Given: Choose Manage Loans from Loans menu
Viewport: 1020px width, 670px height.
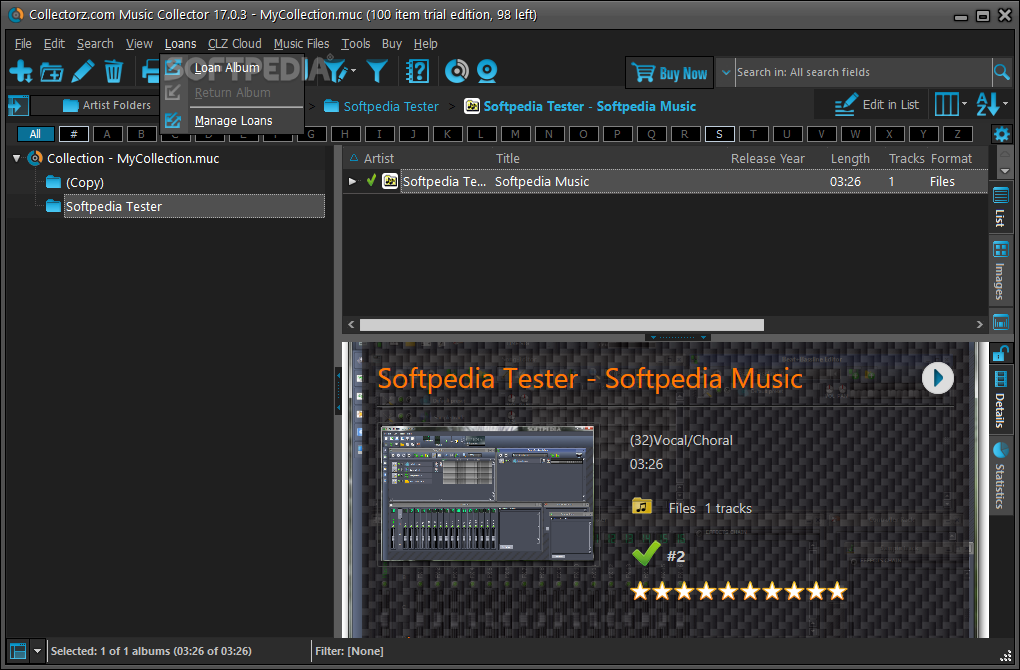Looking at the screenshot, I should [x=234, y=121].
